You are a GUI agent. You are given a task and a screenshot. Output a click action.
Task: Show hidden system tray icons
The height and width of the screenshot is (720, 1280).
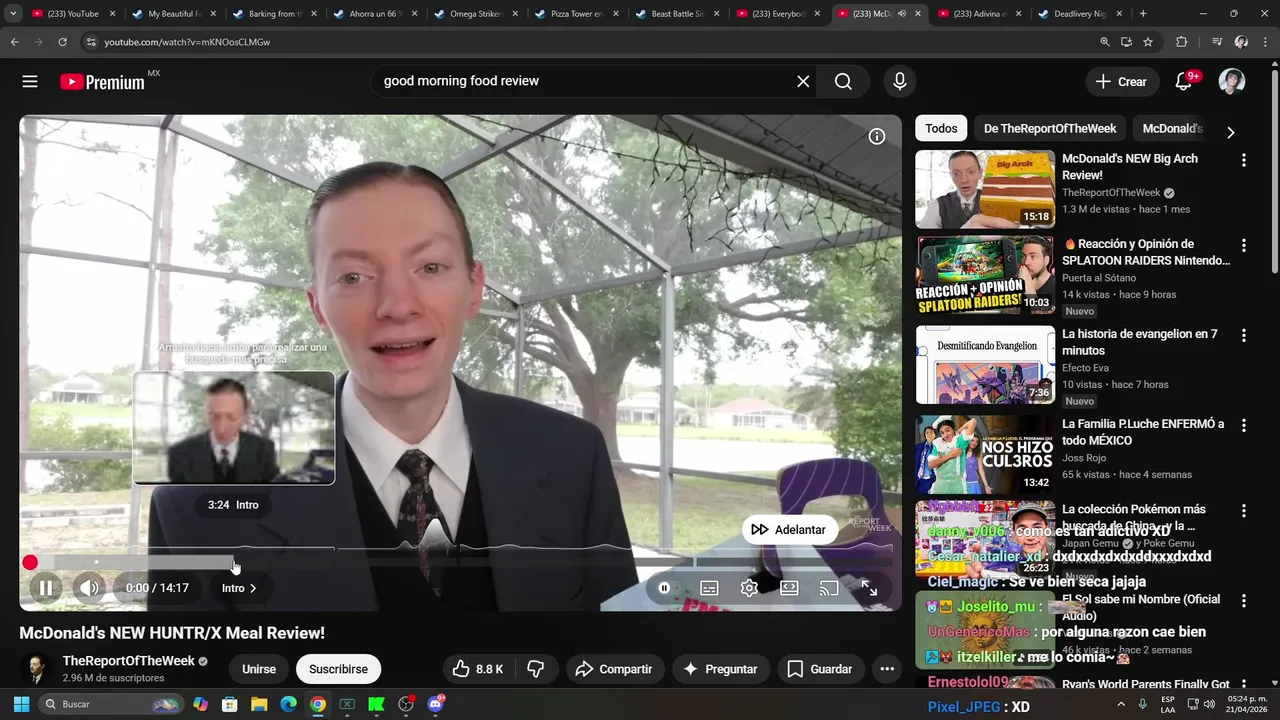pyautogui.click(x=1120, y=704)
